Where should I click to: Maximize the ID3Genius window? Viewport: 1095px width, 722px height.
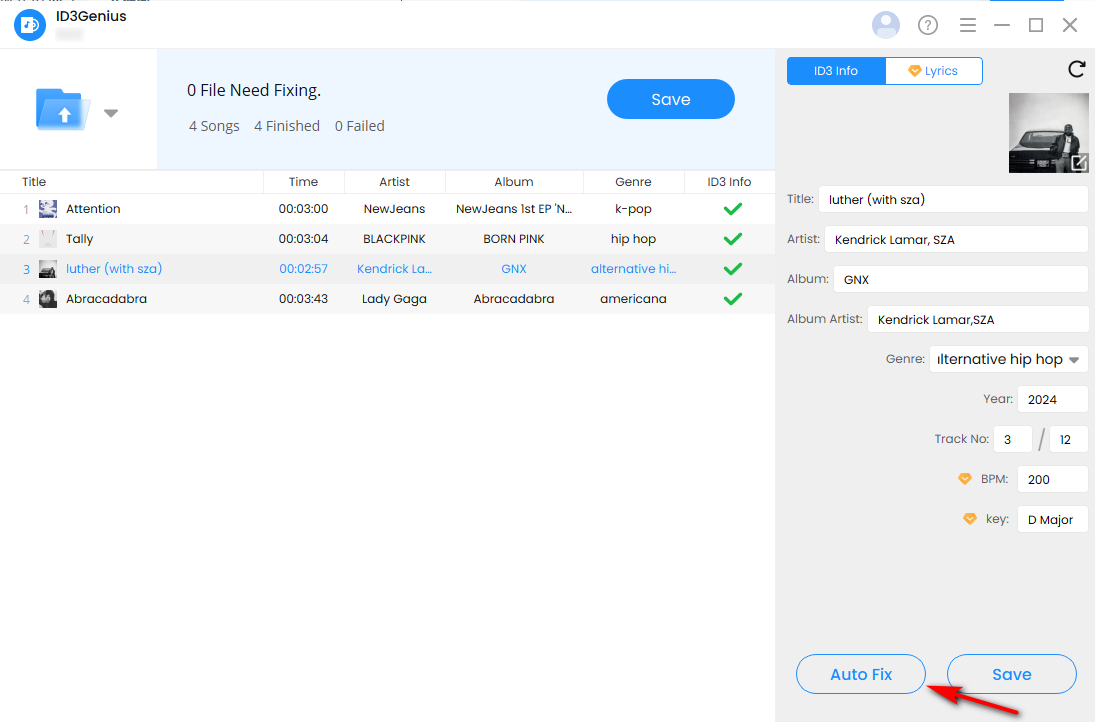1036,25
